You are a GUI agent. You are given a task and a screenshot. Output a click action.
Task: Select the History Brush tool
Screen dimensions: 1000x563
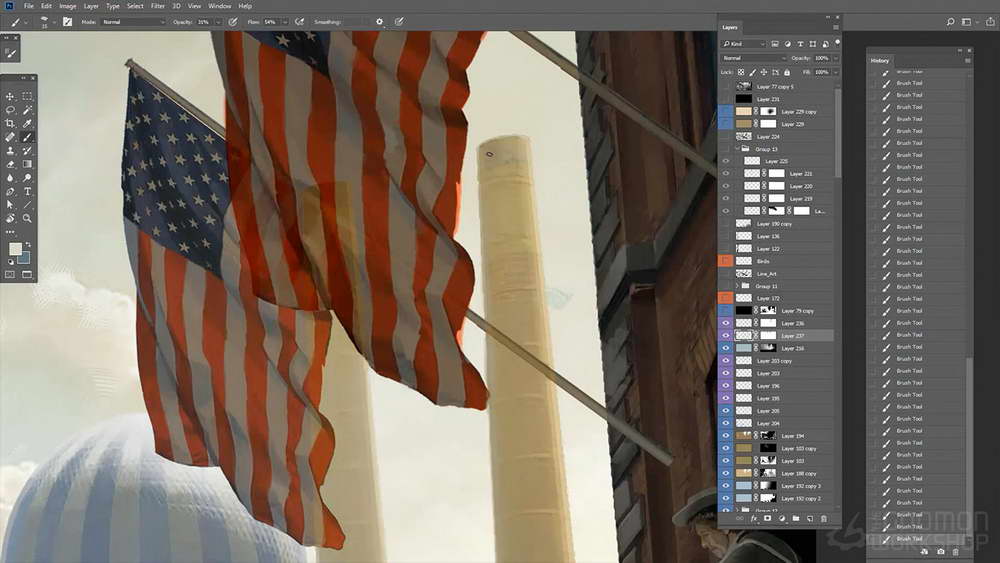tap(27, 151)
